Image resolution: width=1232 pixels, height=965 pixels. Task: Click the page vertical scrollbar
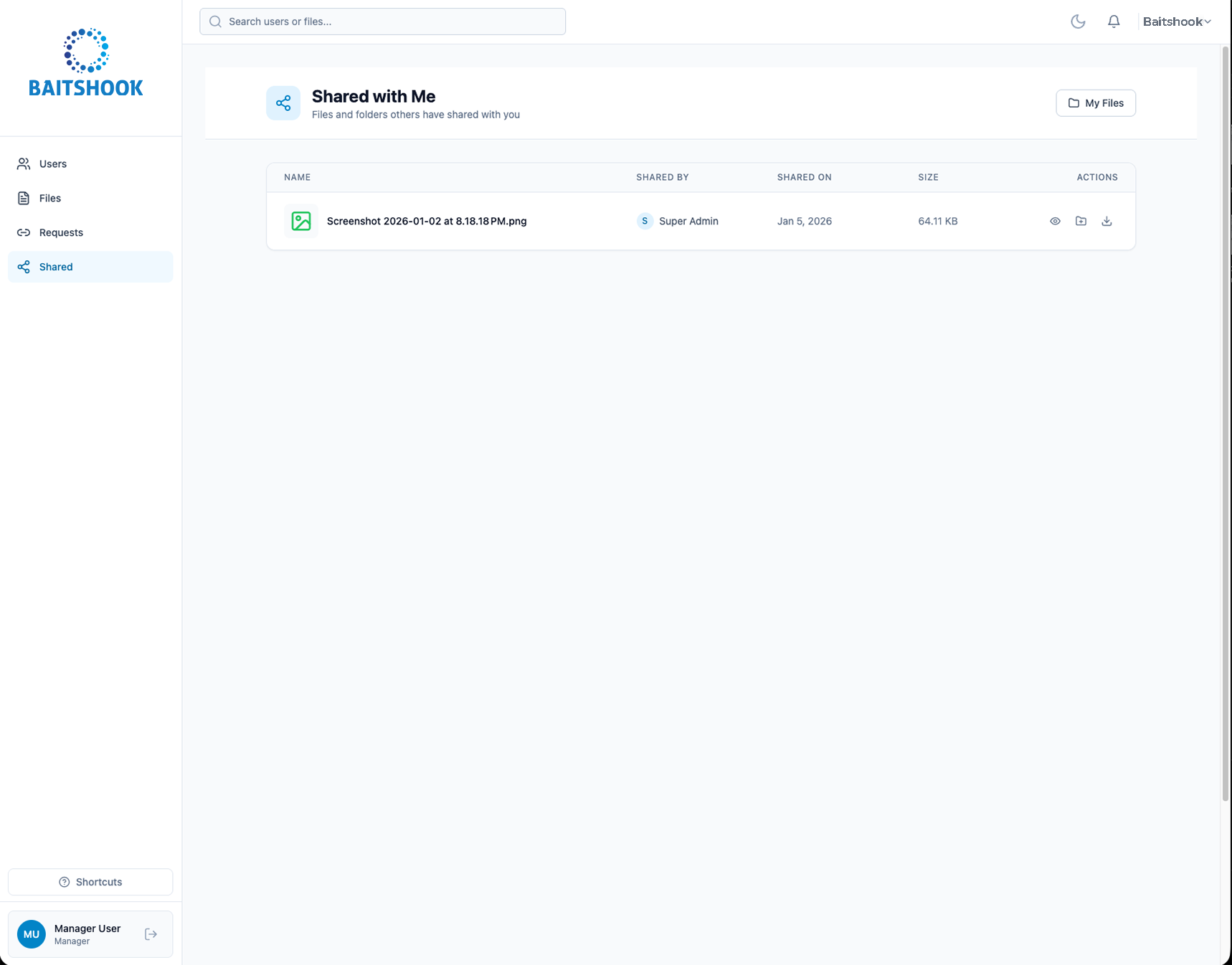1226,423
